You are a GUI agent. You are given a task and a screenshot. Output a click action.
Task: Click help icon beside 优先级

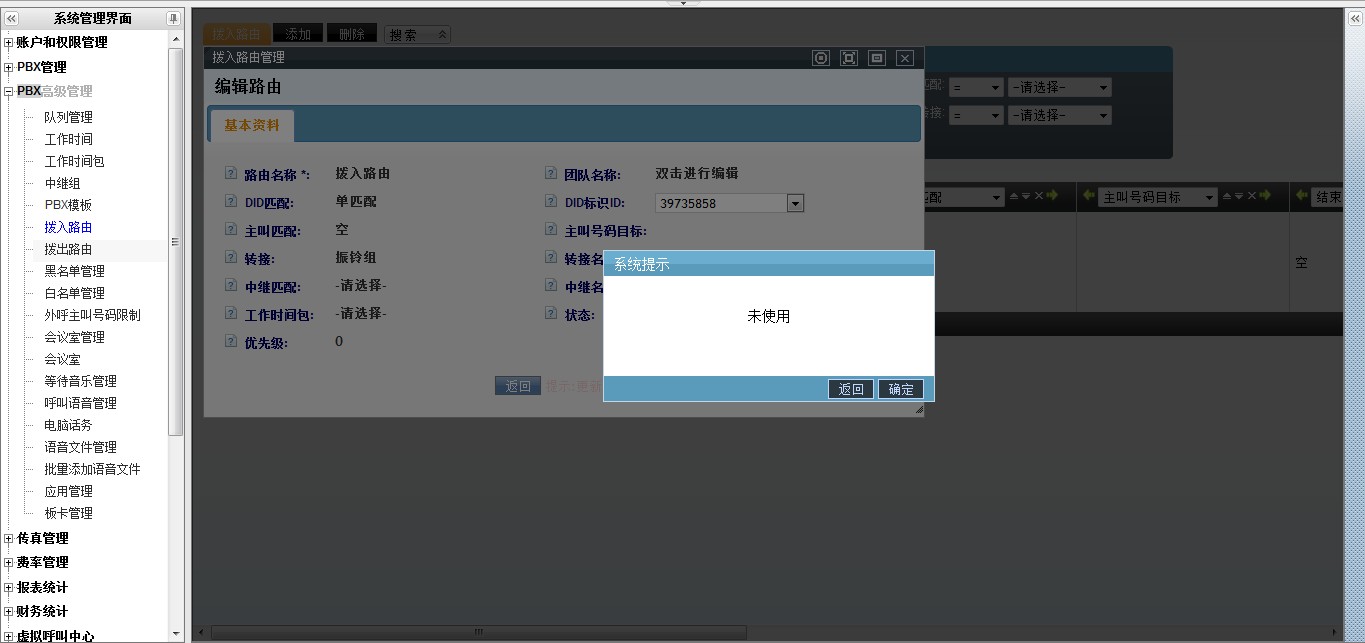point(231,342)
